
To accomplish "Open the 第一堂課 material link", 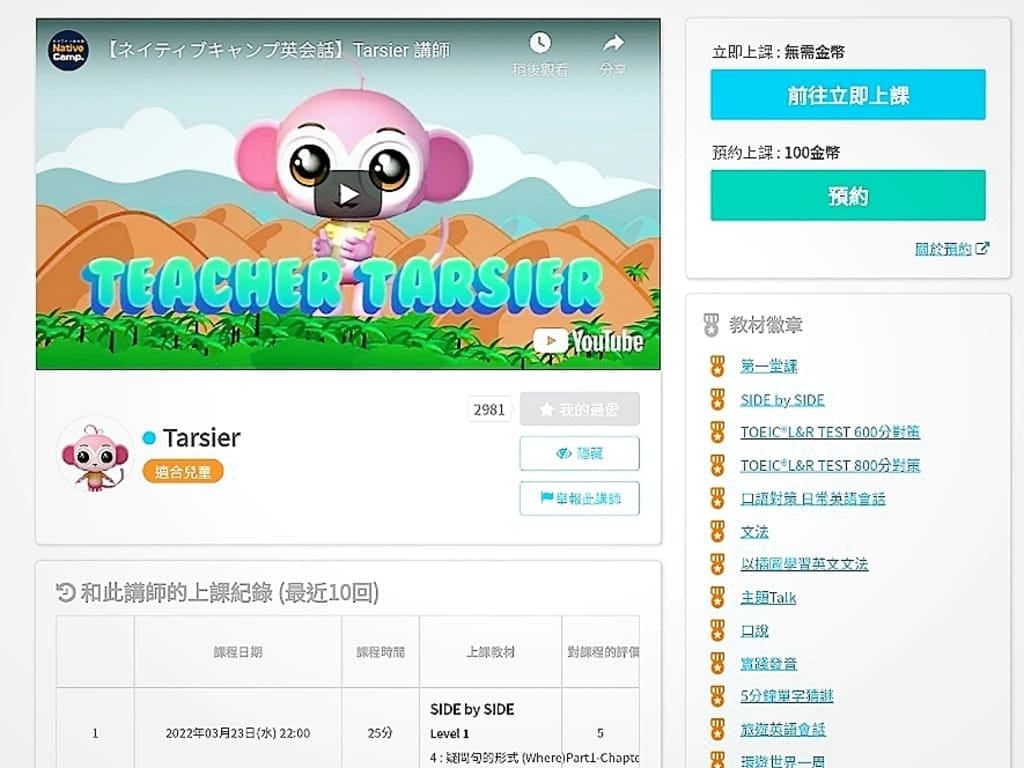I will coord(769,366).
